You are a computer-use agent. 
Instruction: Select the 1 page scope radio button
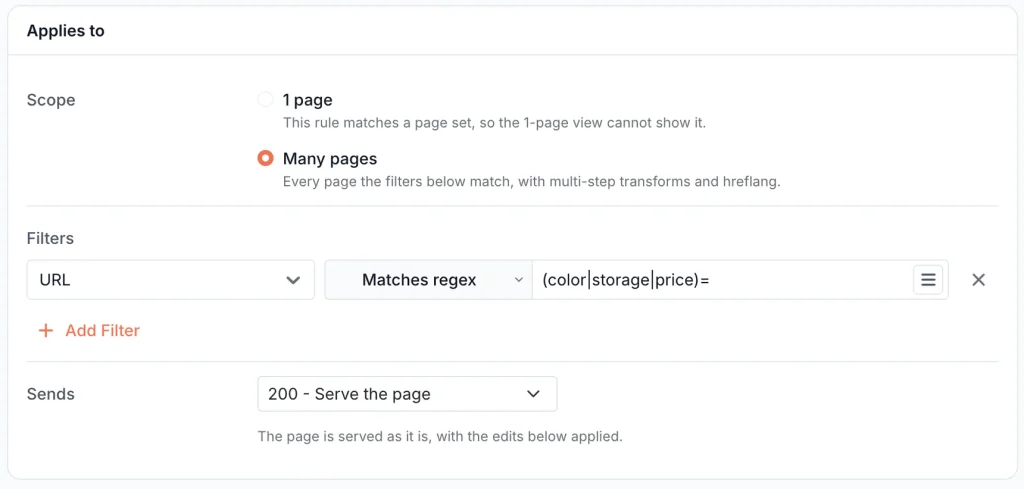click(x=265, y=100)
